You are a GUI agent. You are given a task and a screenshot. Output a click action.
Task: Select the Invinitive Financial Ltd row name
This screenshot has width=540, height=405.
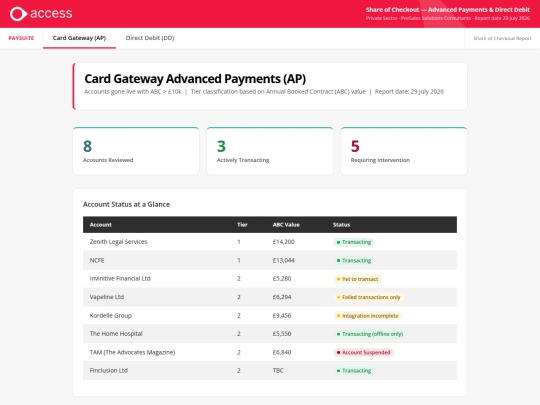pyautogui.click(x=120, y=279)
